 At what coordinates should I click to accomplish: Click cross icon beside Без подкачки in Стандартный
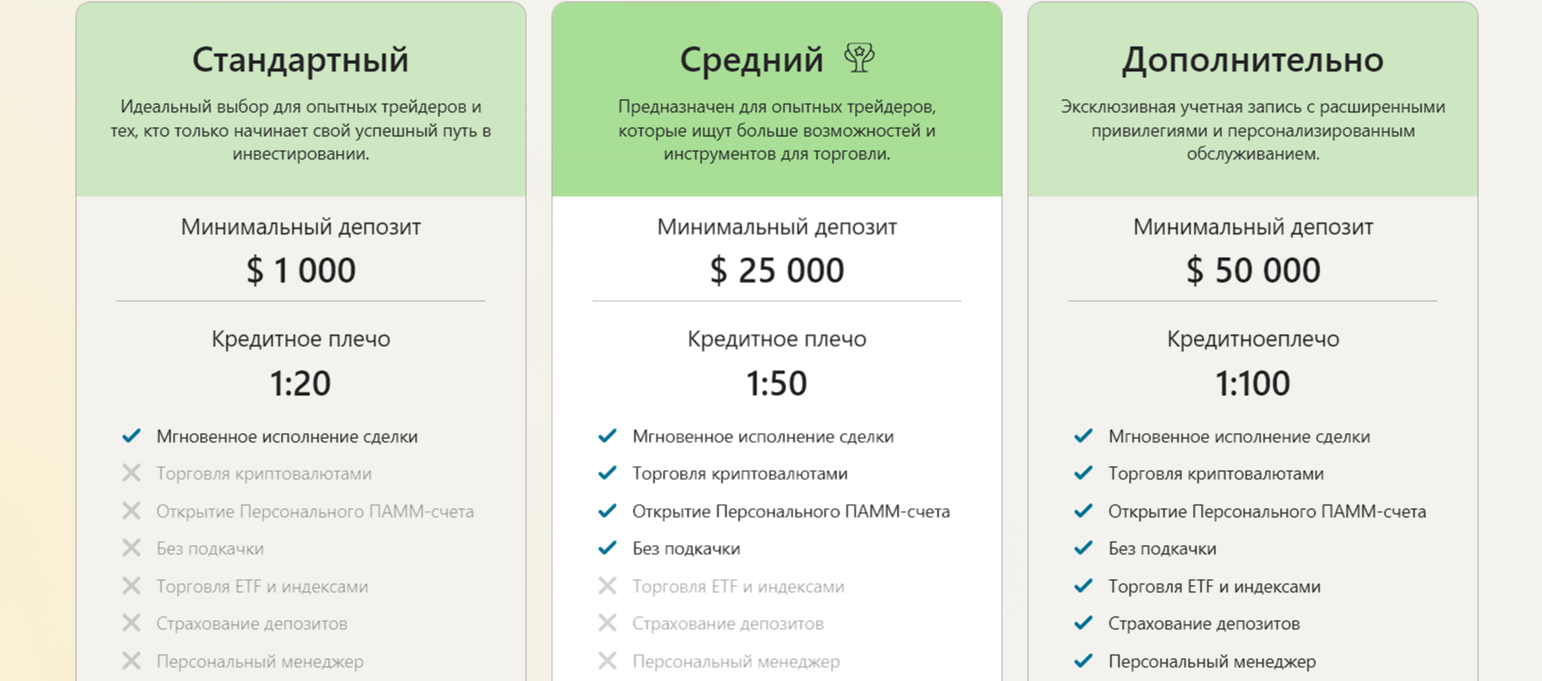[131, 548]
